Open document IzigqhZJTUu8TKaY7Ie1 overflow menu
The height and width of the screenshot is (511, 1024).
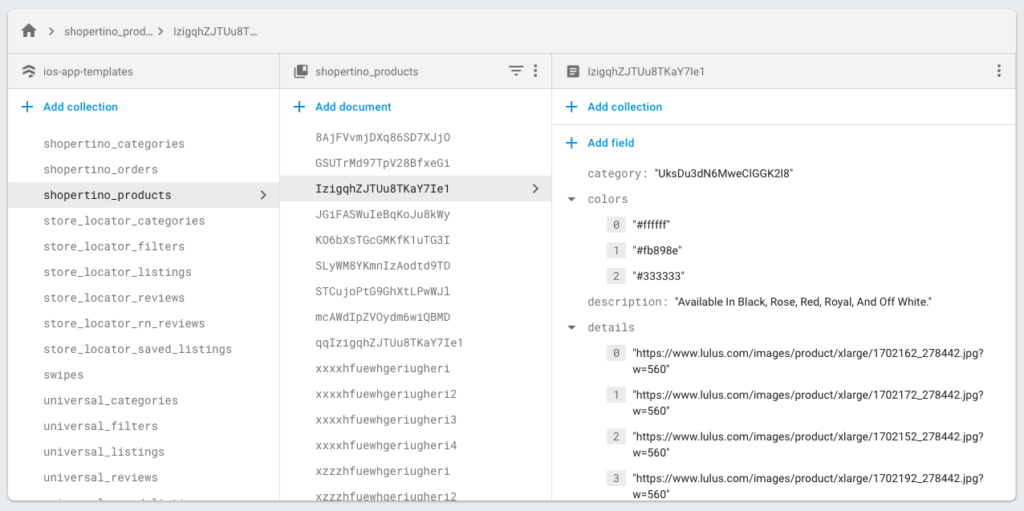tap(998, 71)
